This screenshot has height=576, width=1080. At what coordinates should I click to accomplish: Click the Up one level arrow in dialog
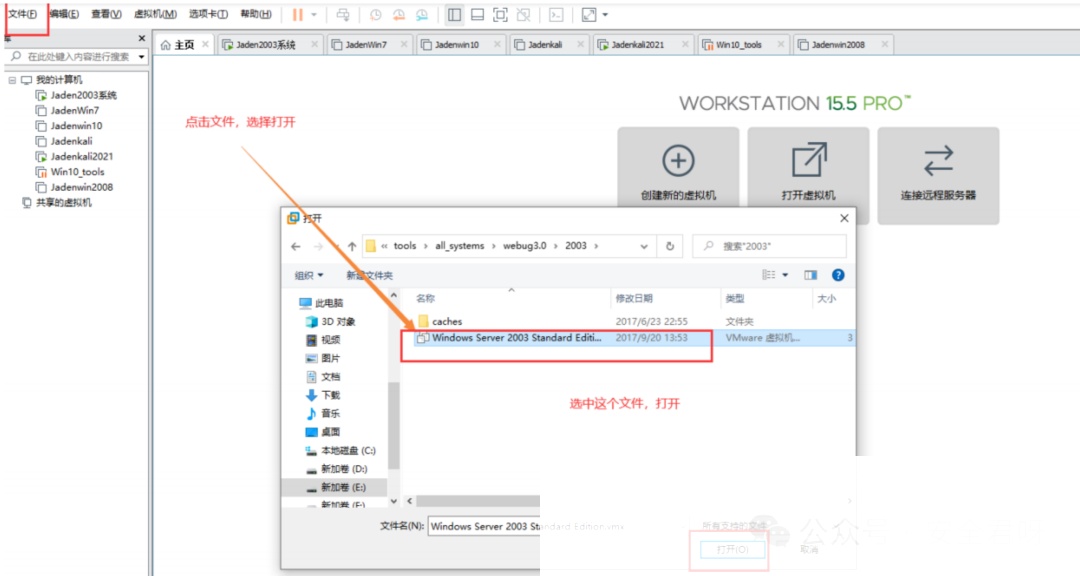pyautogui.click(x=352, y=247)
